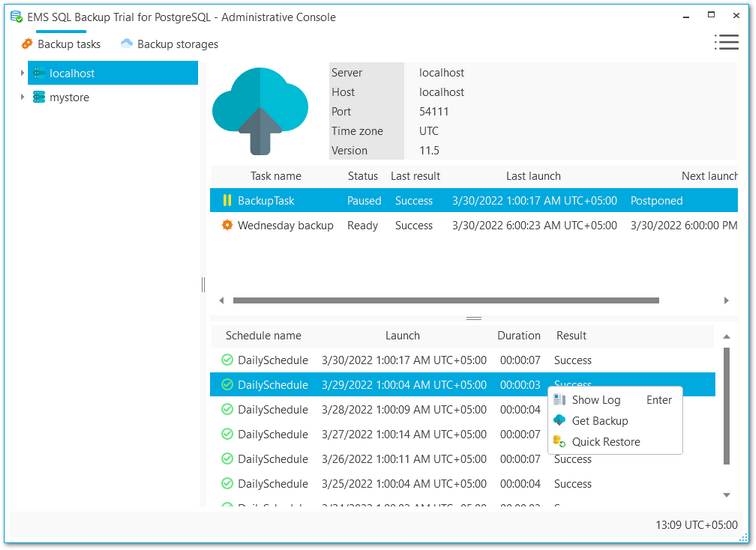The width and height of the screenshot is (756, 550).
Task: Click Paused status of BackupTask
Action: click(364, 201)
